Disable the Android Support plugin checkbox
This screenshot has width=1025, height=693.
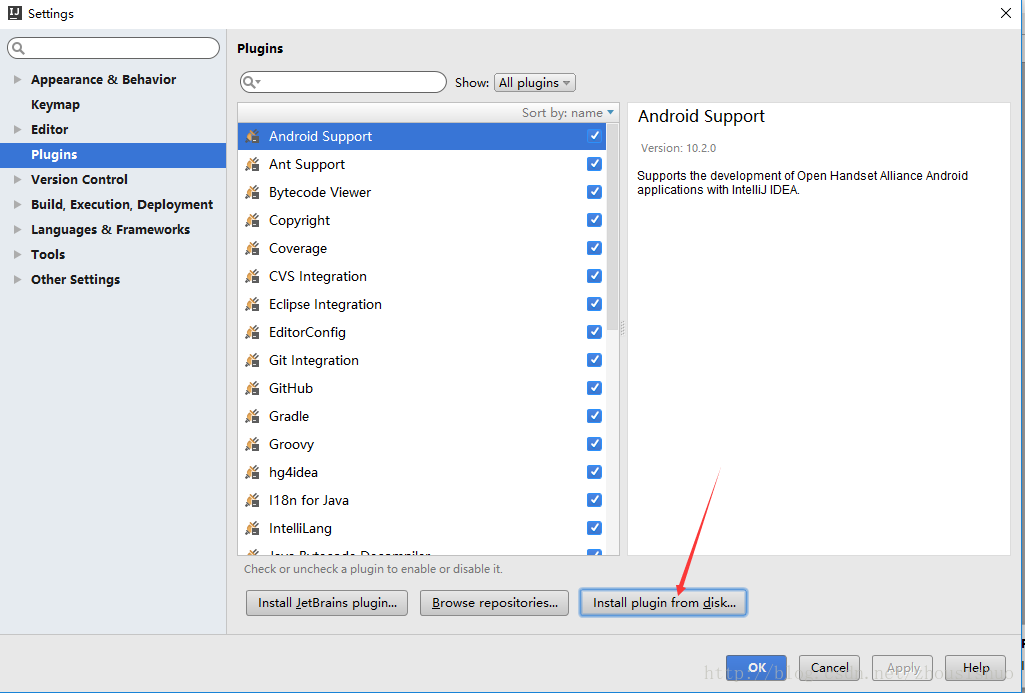coord(594,135)
